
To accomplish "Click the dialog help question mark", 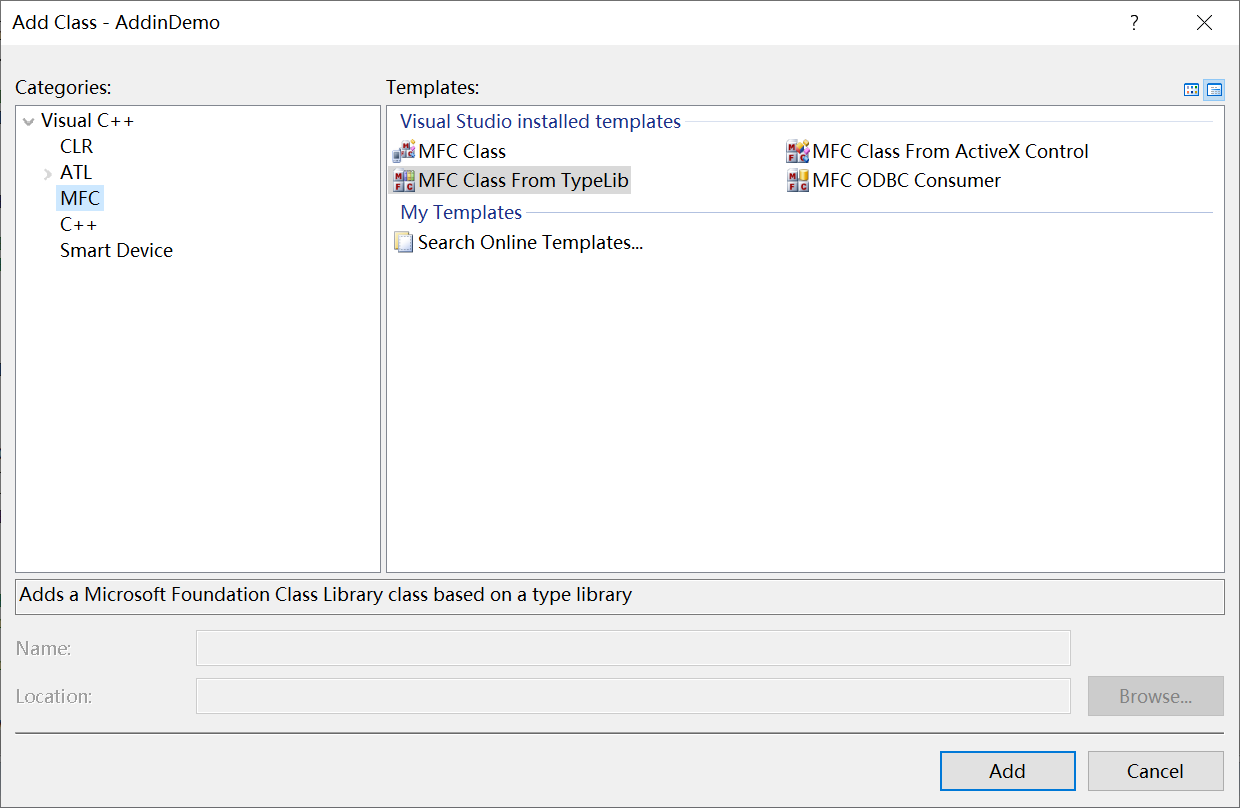I will [1134, 22].
